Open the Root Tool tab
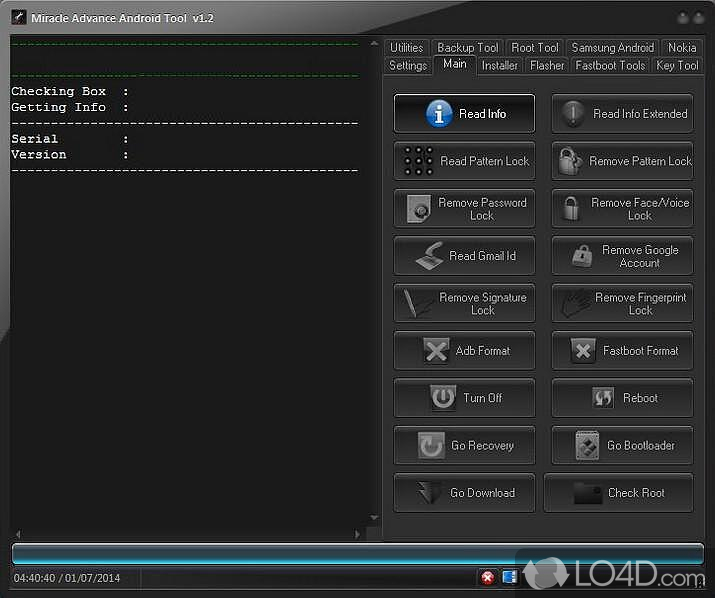Image resolution: width=715 pixels, height=598 pixels. 534,47
